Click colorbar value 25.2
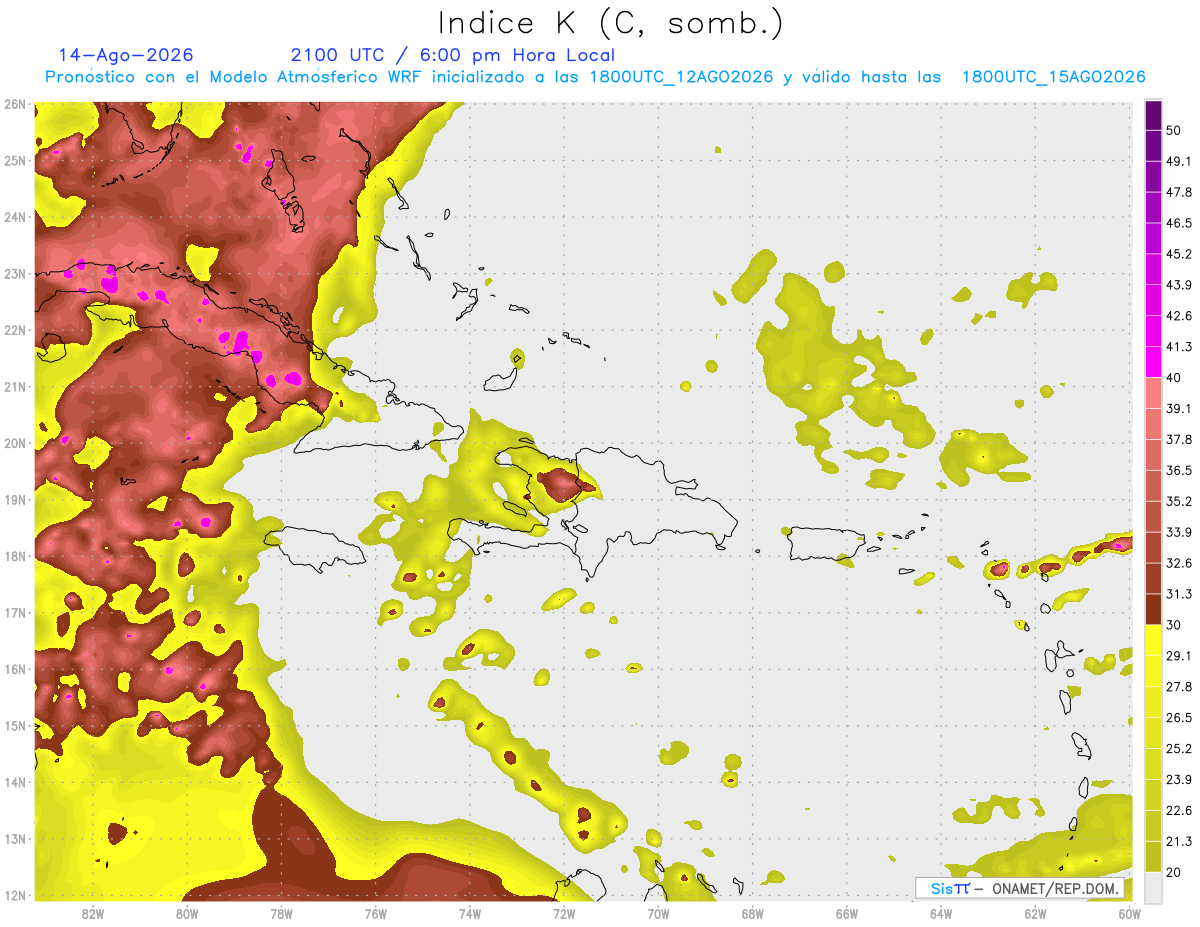This screenshot has height=927, width=1200. pyautogui.click(x=1178, y=749)
